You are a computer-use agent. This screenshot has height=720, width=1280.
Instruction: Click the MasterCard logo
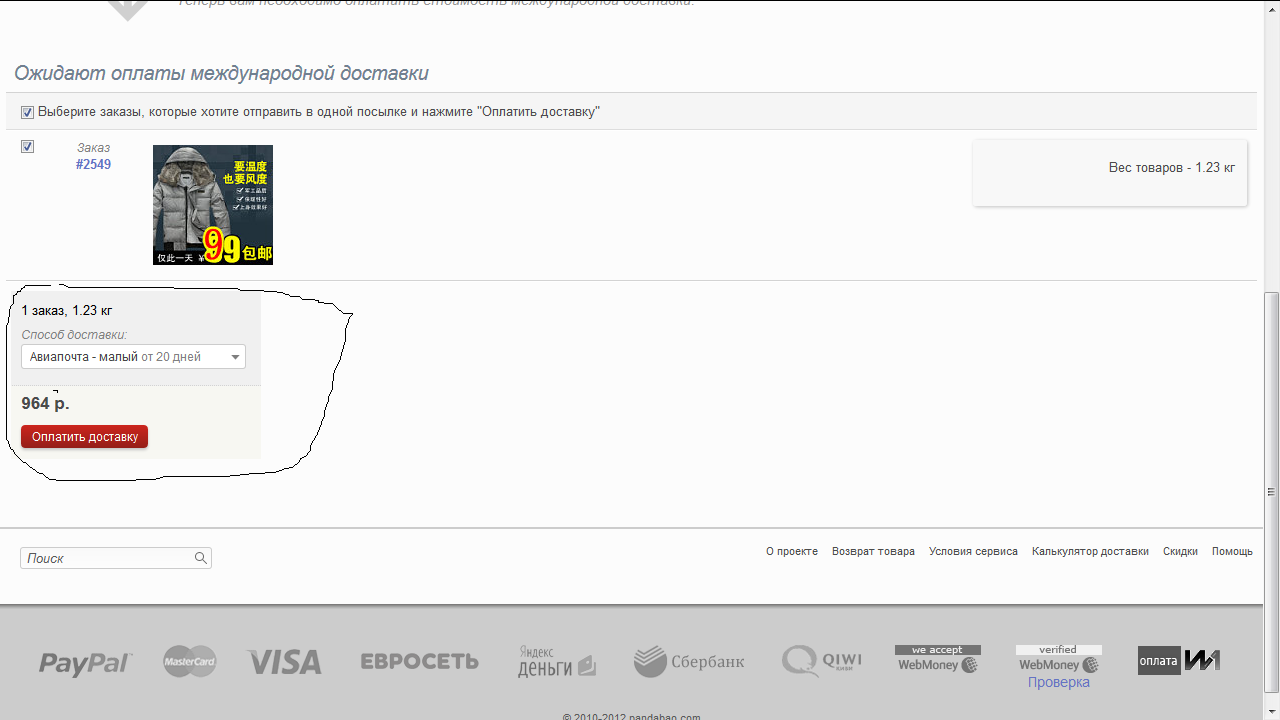coord(190,661)
